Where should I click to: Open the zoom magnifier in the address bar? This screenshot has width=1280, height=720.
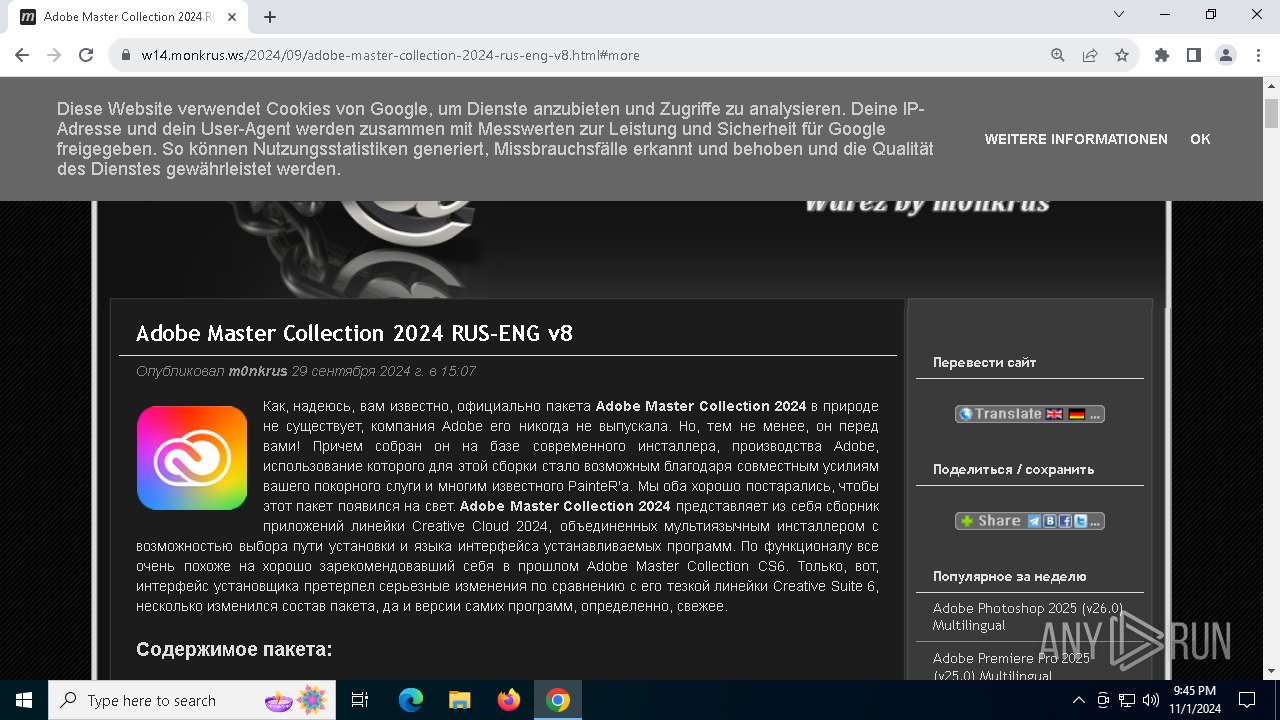tap(1058, 55)
